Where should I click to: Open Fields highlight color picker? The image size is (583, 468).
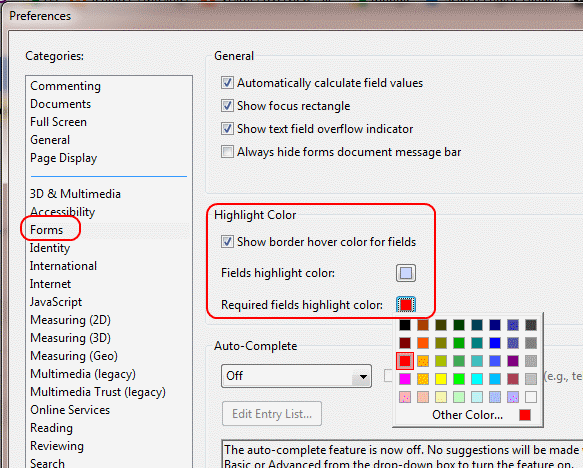(x=406, y=273)
